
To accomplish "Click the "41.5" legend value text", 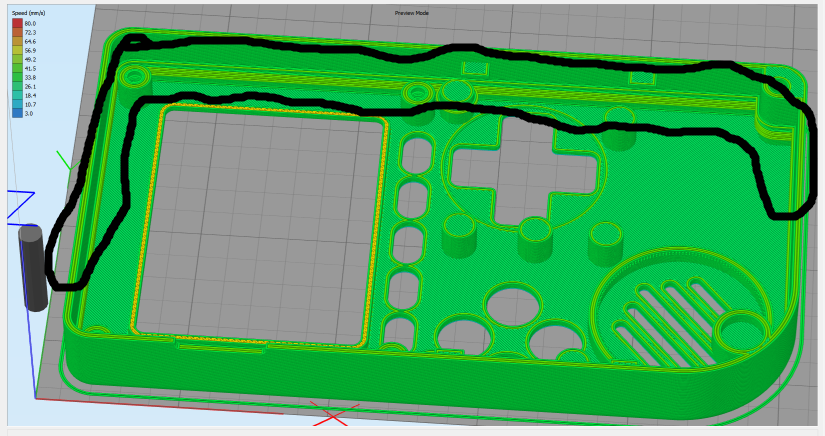I will 30,69.
